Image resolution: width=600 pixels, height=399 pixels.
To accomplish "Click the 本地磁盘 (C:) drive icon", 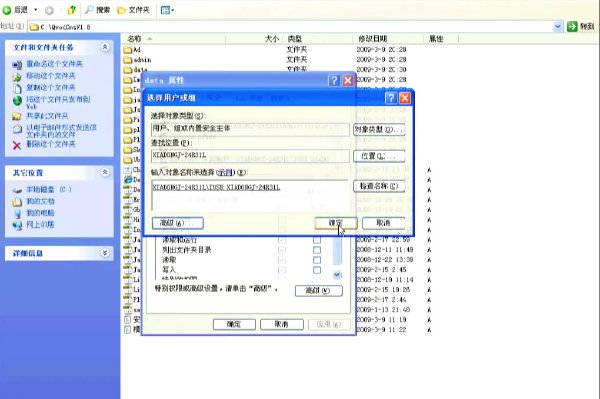I will click(x=17, y=190).
